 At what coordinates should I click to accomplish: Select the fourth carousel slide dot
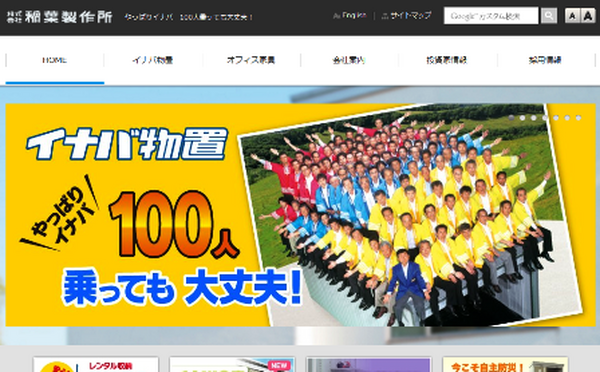pyautogui.click(x=545, y=118)
